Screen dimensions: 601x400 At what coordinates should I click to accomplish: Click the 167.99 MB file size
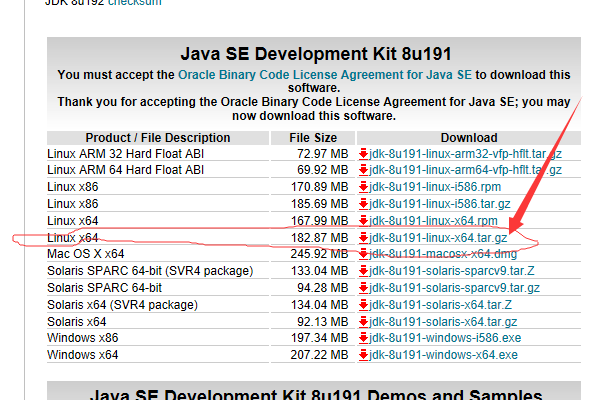pyautogui.click(x=320, y=221)
